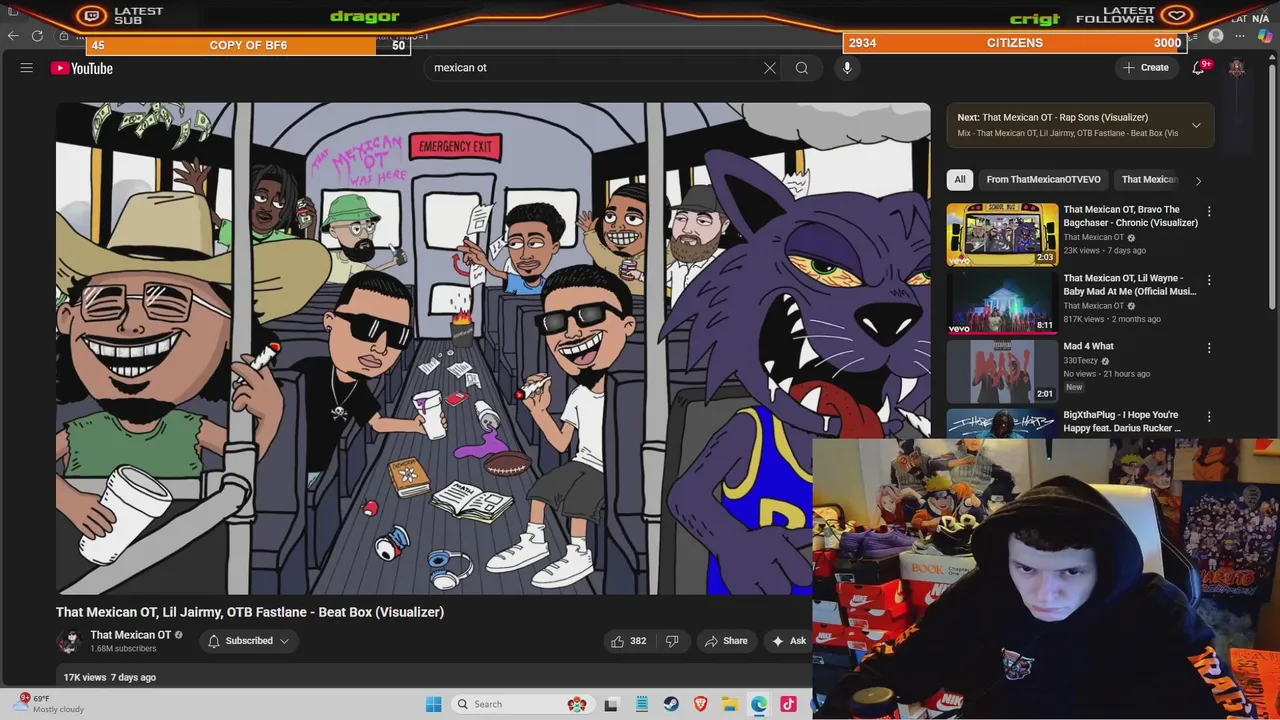
Task: Open the Windows Start button
Action: [x=433, y=704]
